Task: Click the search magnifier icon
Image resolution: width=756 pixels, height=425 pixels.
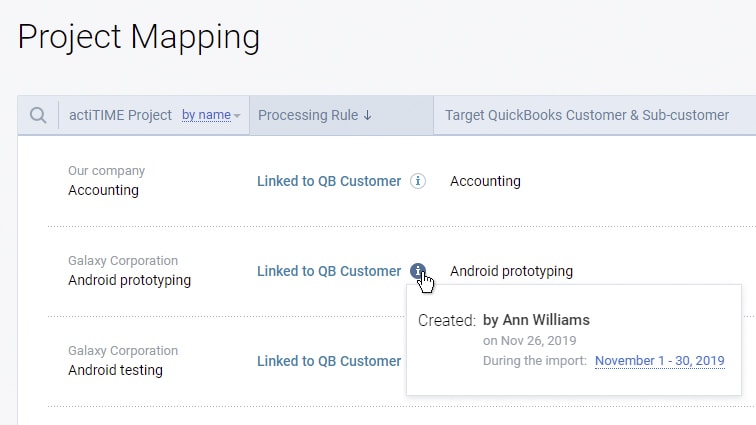Action: [38, 115]
